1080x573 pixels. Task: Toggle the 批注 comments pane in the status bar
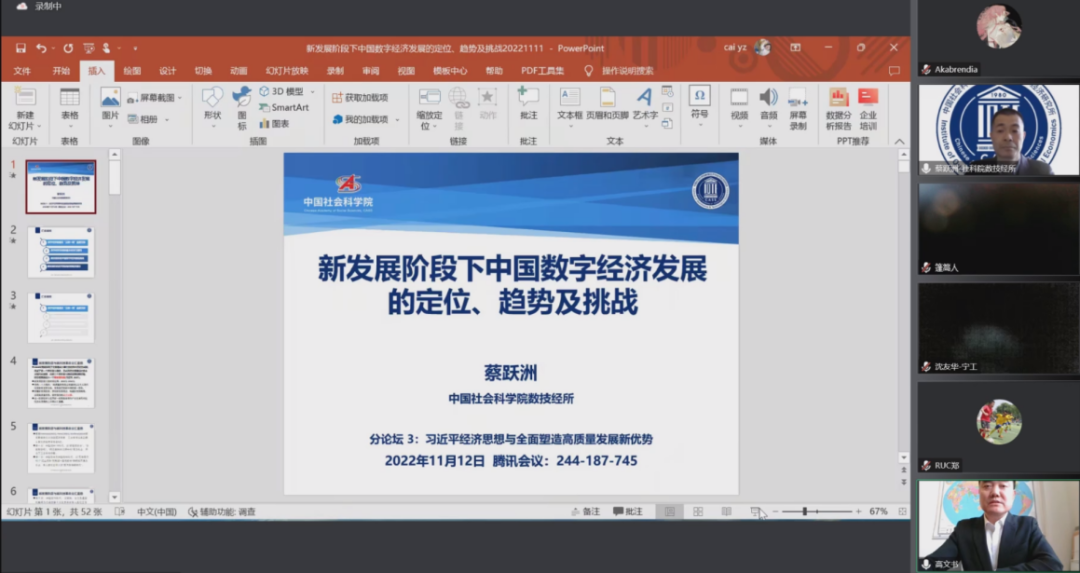(627, 511)
